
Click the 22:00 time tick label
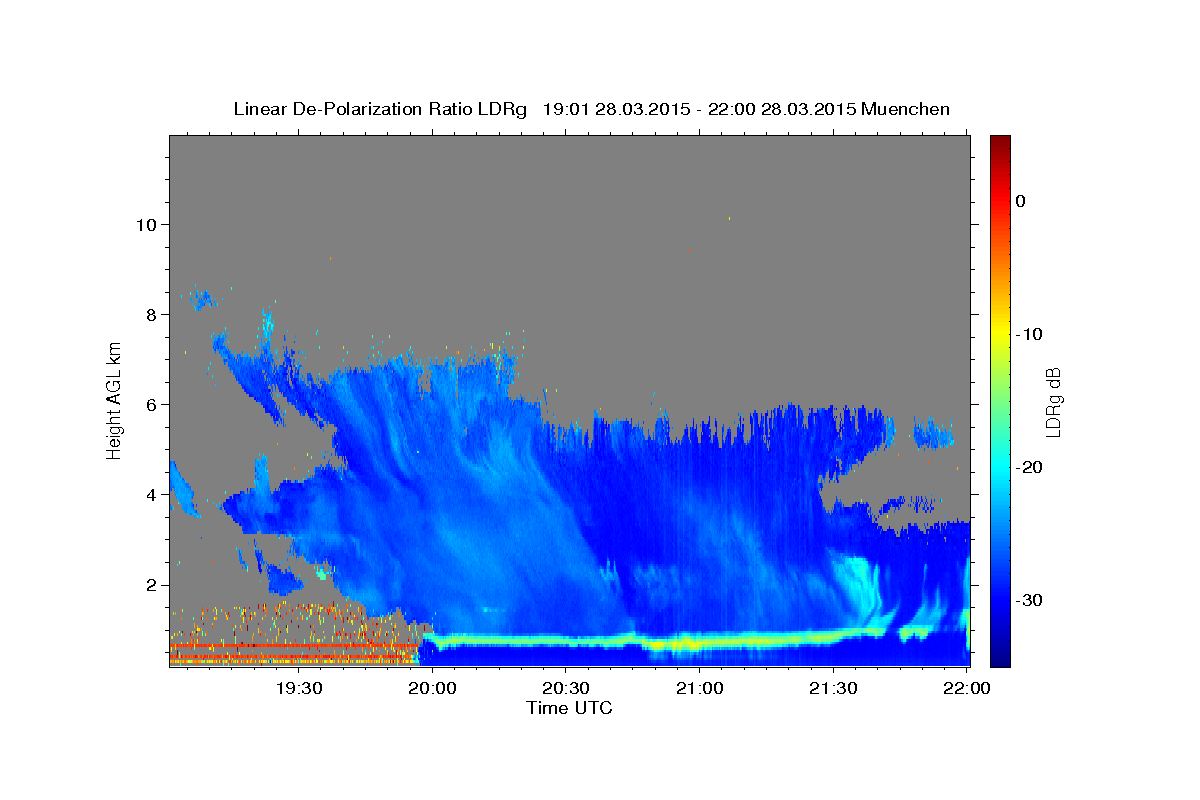click(x=967, y=688)
